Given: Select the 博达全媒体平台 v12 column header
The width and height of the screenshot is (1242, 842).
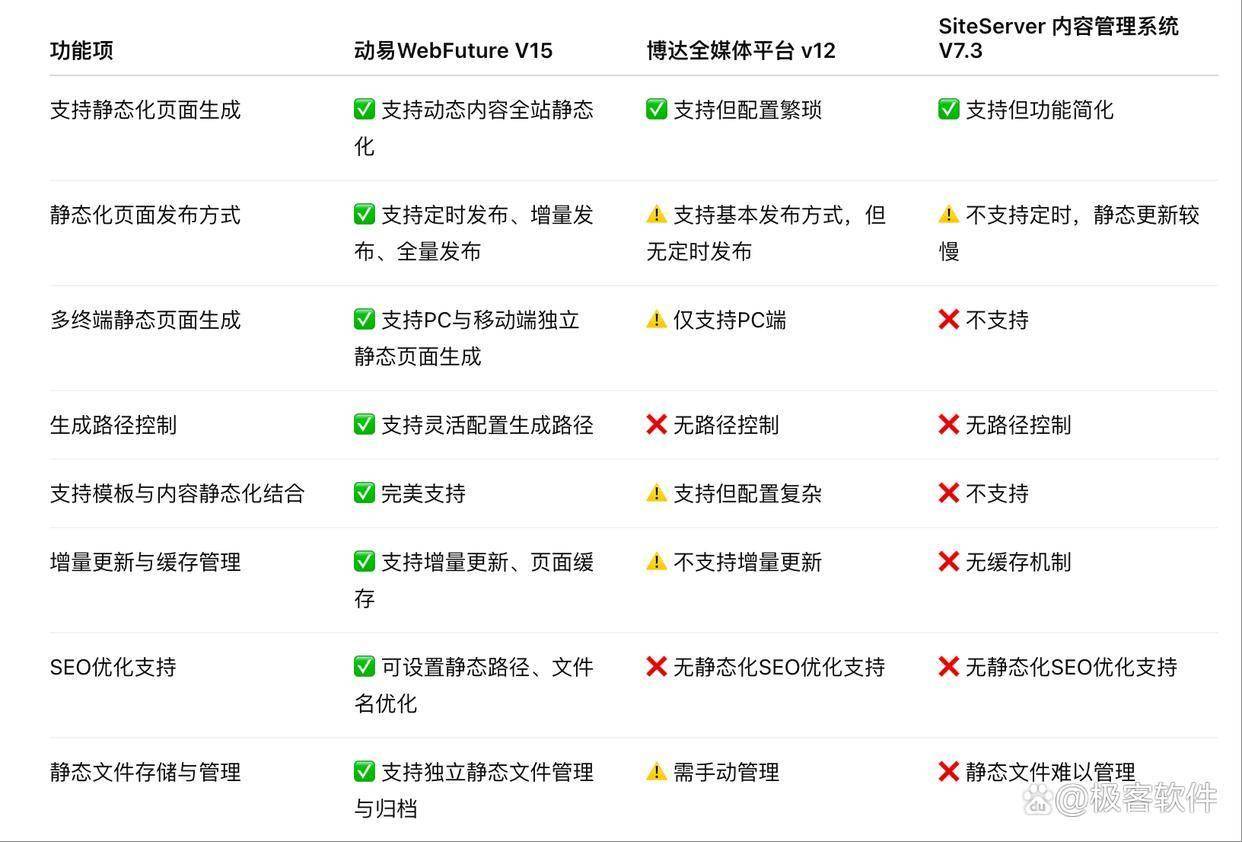Looking at the screenshot, I should 741,50.
